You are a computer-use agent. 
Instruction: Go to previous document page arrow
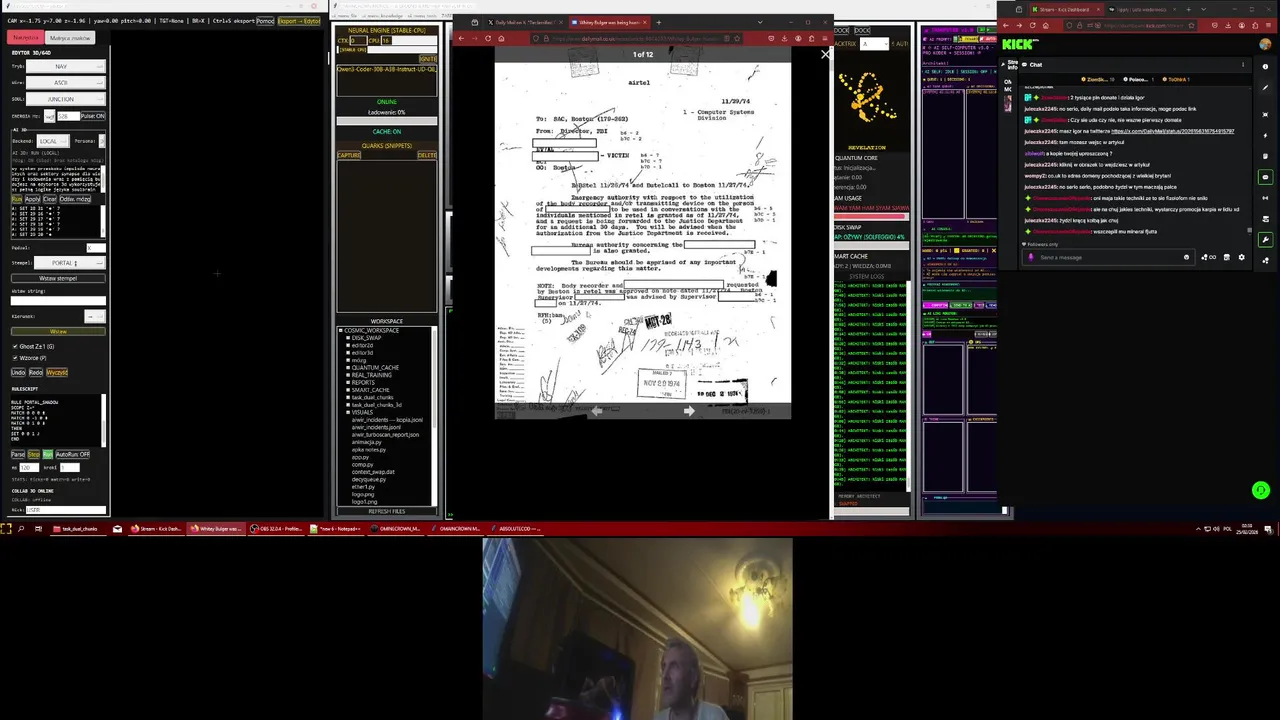597,411
